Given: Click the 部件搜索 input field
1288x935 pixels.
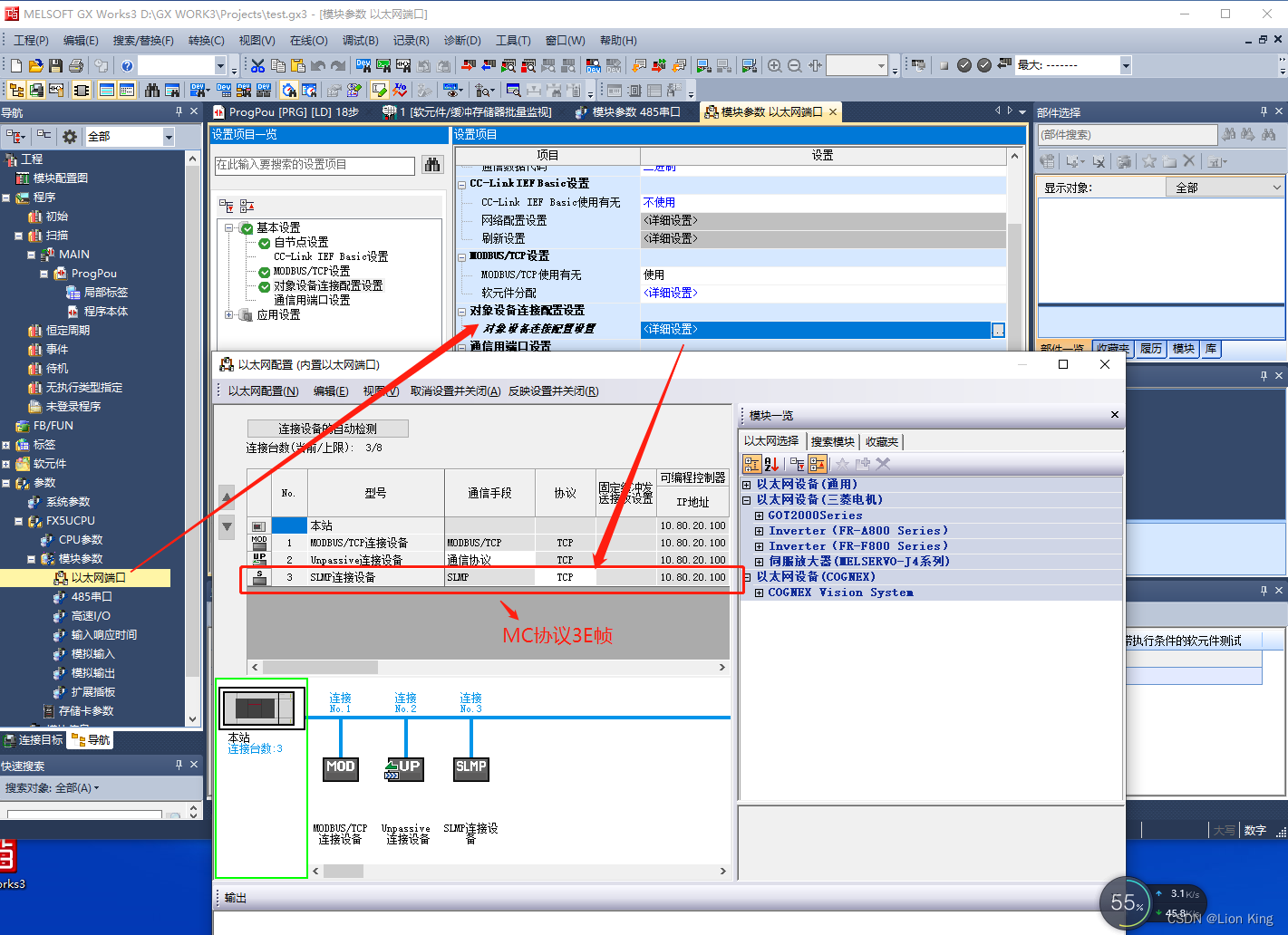Looking at the screenshot, I should [1127, 134].
